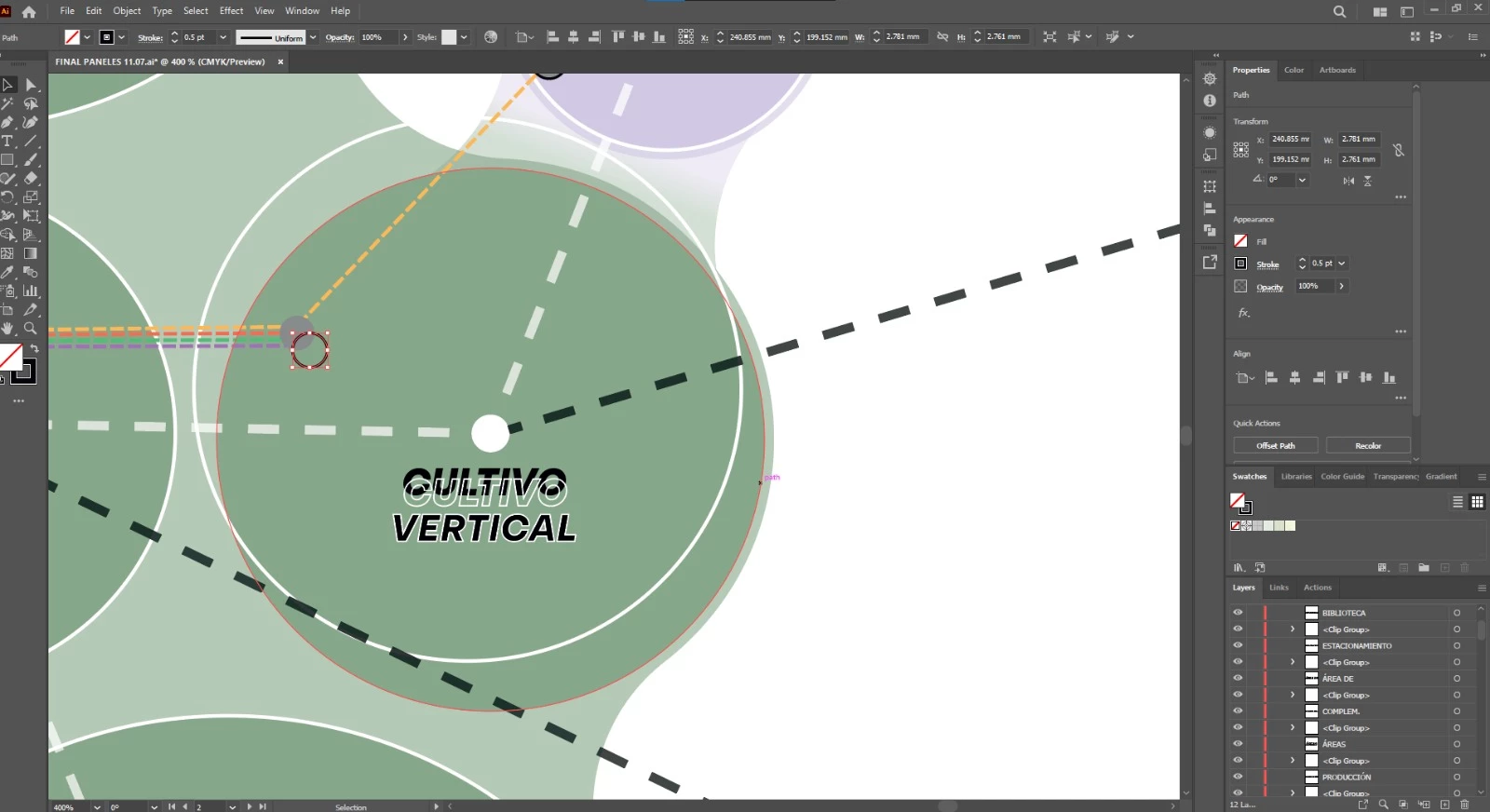
Task: Expand Clip Group below ESTACIONAMIENTO
Action: tap(1293, 662)
